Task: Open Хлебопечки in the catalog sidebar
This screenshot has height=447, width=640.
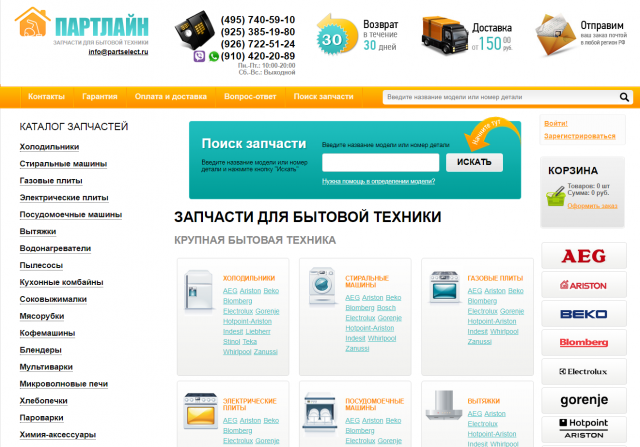Action: point(44,401)
